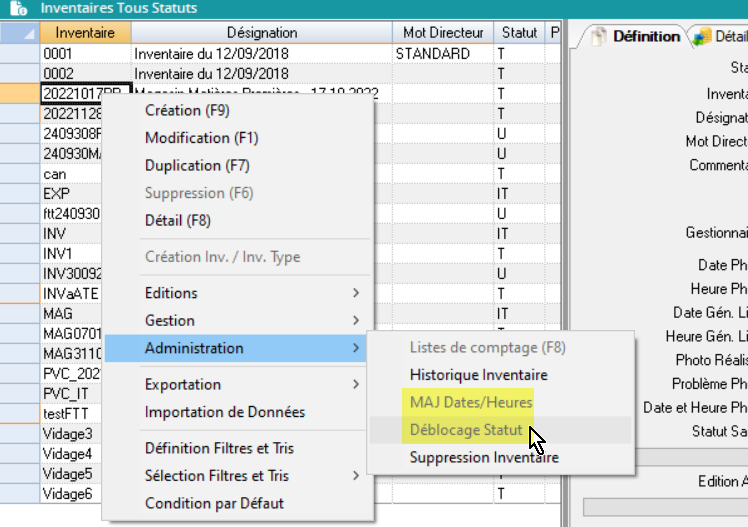
Task: Click the window icon beside Inventaires Tous Statuts
Action: (x=17, y=8)
